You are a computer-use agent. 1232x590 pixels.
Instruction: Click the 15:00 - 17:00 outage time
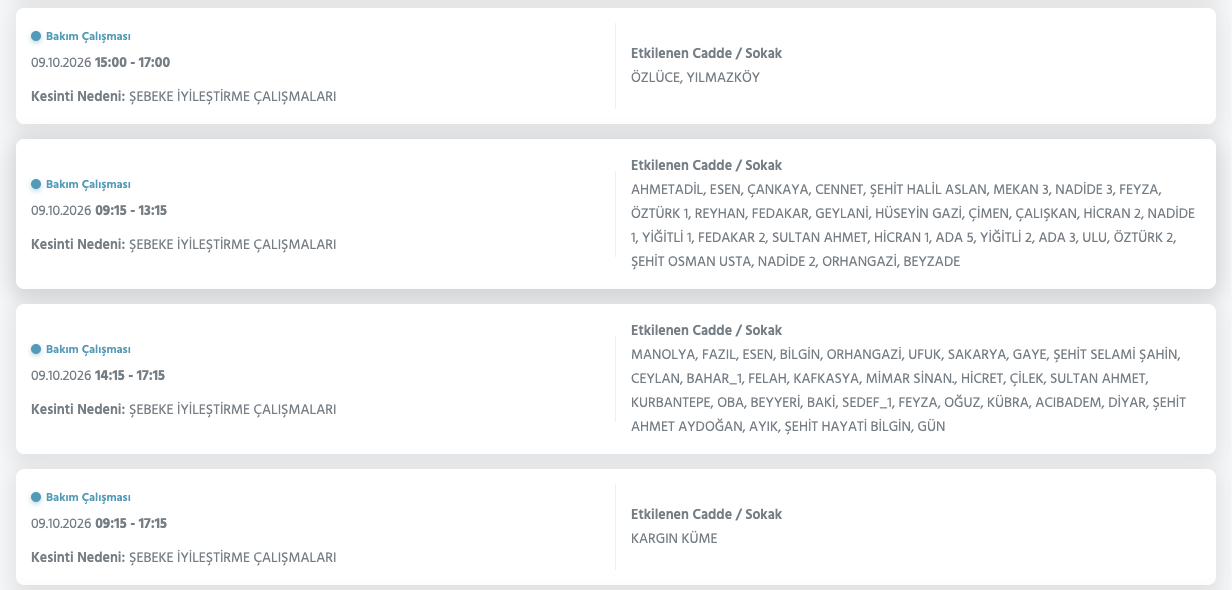coord(132,62)
